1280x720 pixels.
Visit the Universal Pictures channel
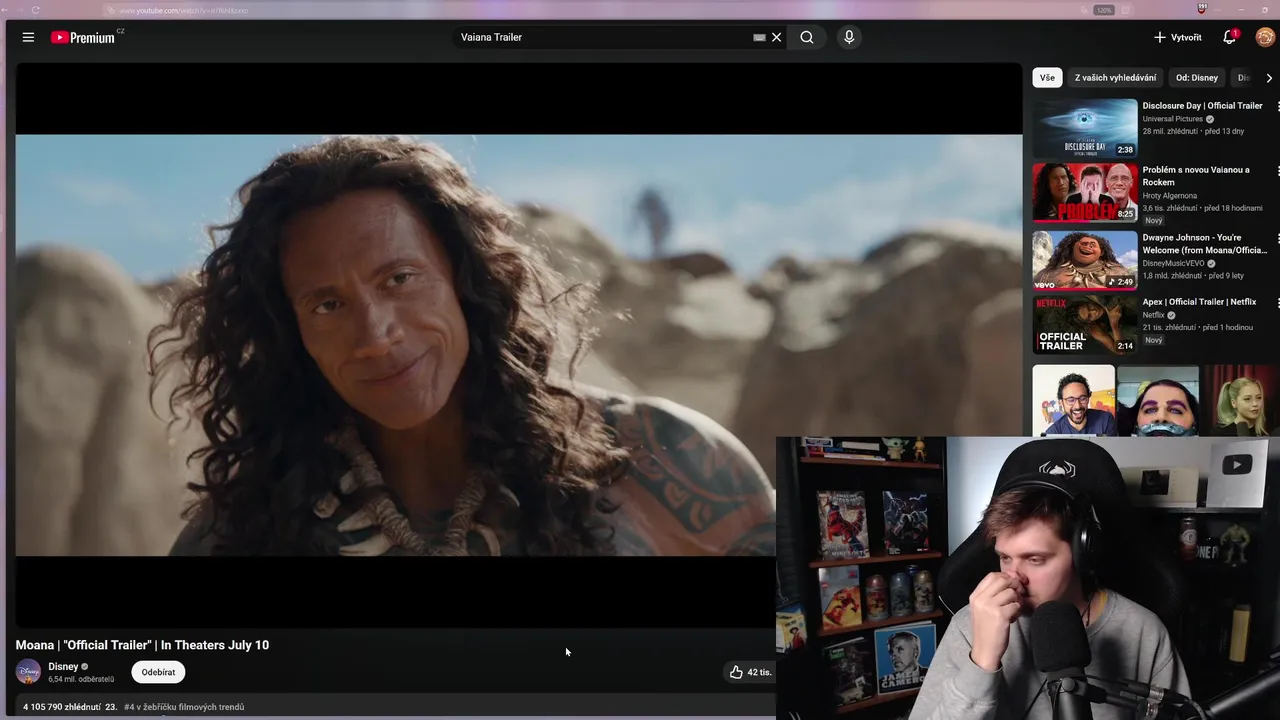[x=1173, y=119]
